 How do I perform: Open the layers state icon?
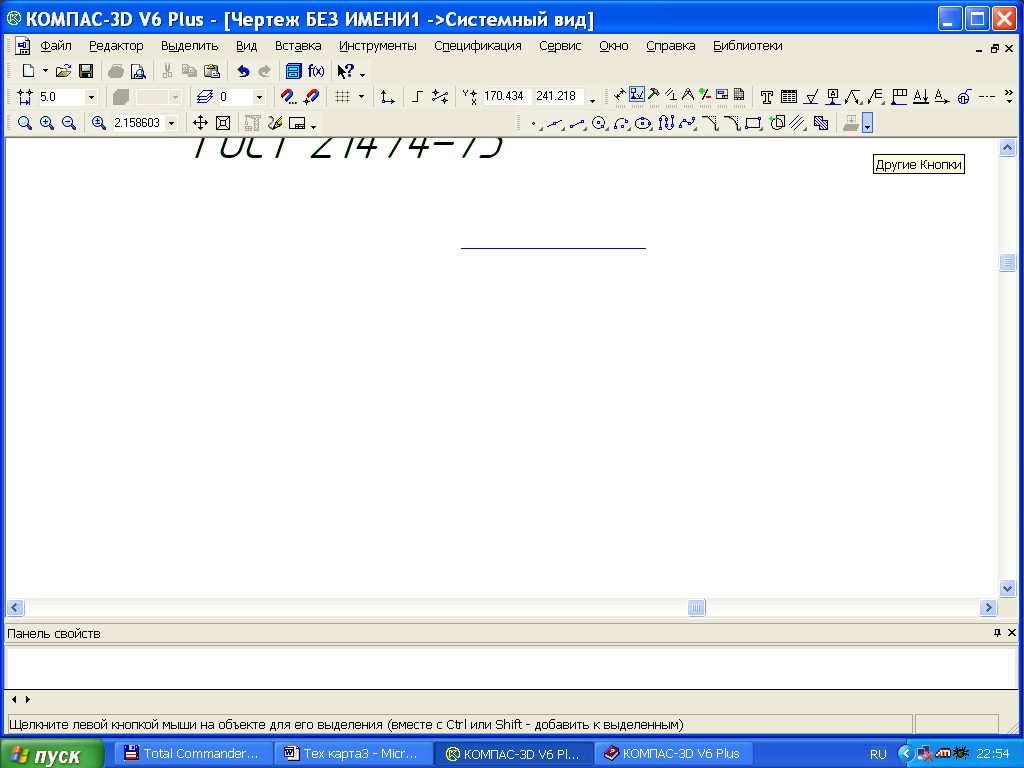coord(205,97)
